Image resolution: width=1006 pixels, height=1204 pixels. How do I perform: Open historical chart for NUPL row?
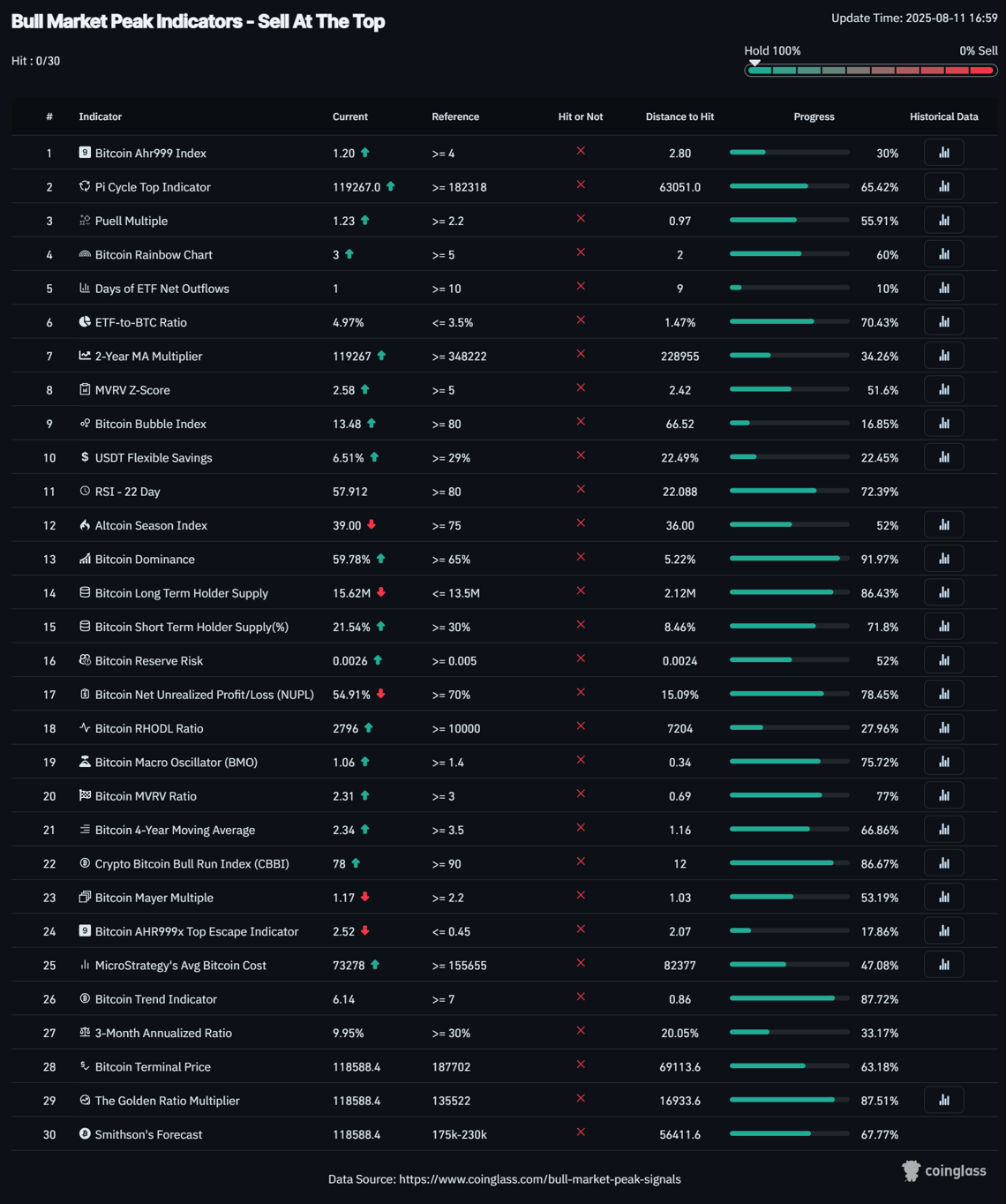pyautogui.click(x=943, y=694)
